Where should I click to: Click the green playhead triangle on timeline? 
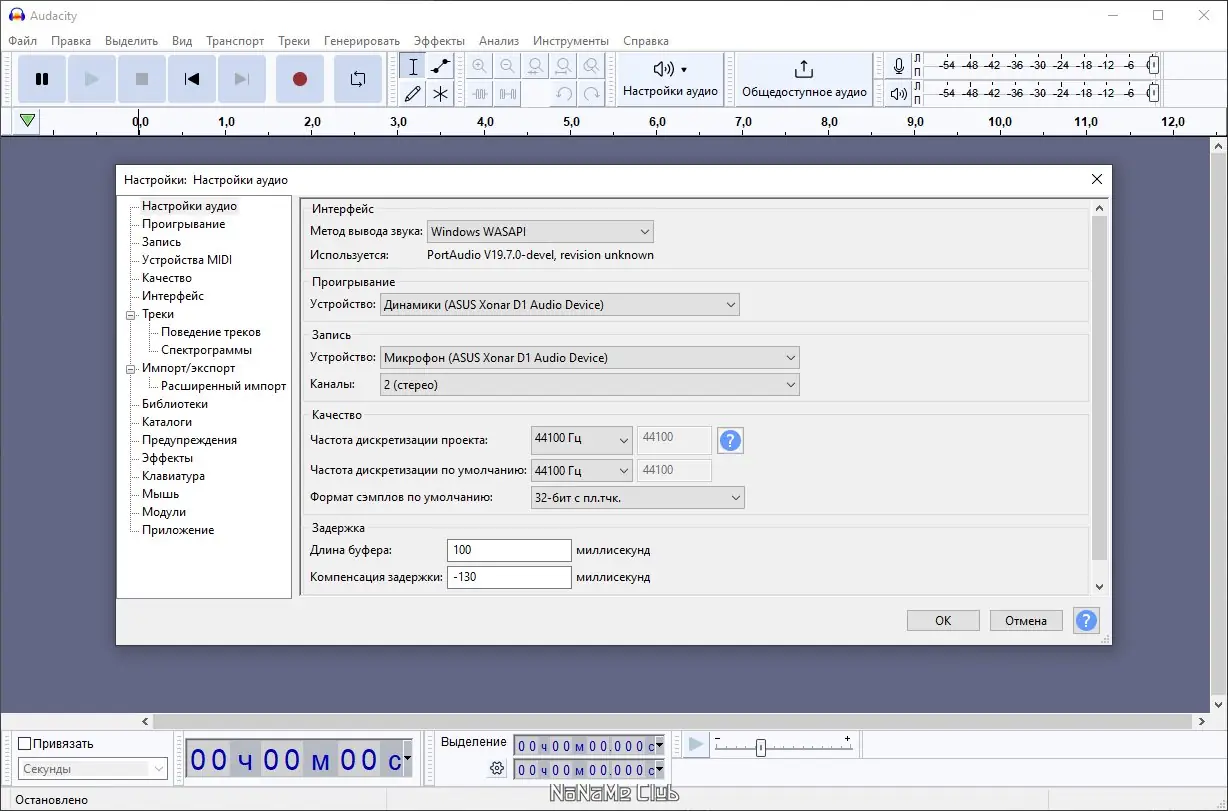pyautogui.click(x=28, y=121)
